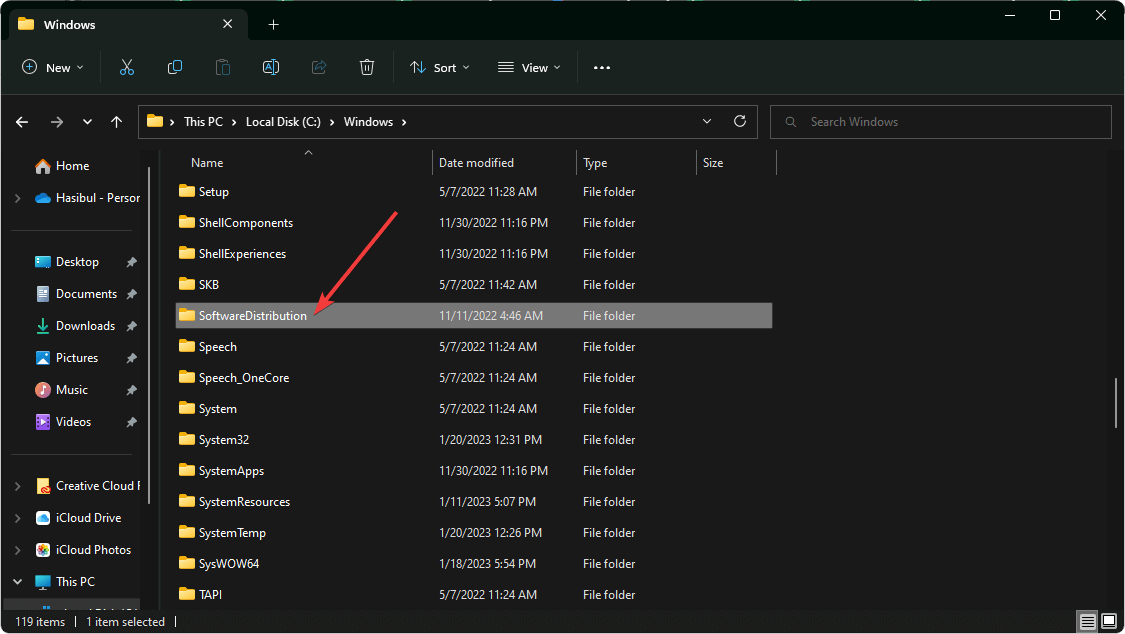Click the Share icon
This screenshot has height=634, width=1125.
(x=319, y=67)
